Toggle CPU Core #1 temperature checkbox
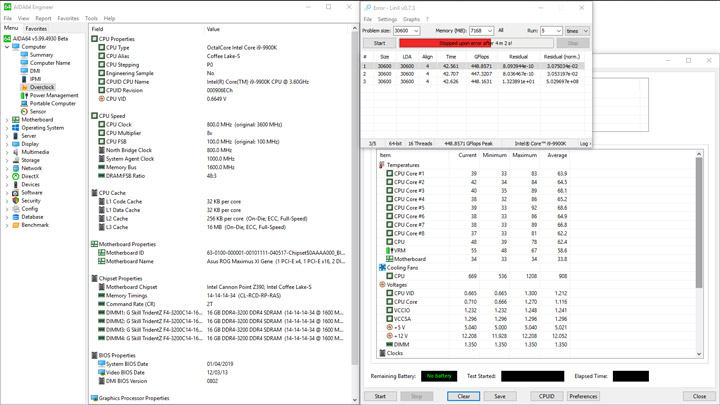This screenshot has width=720, height=405. coord(389,174)
